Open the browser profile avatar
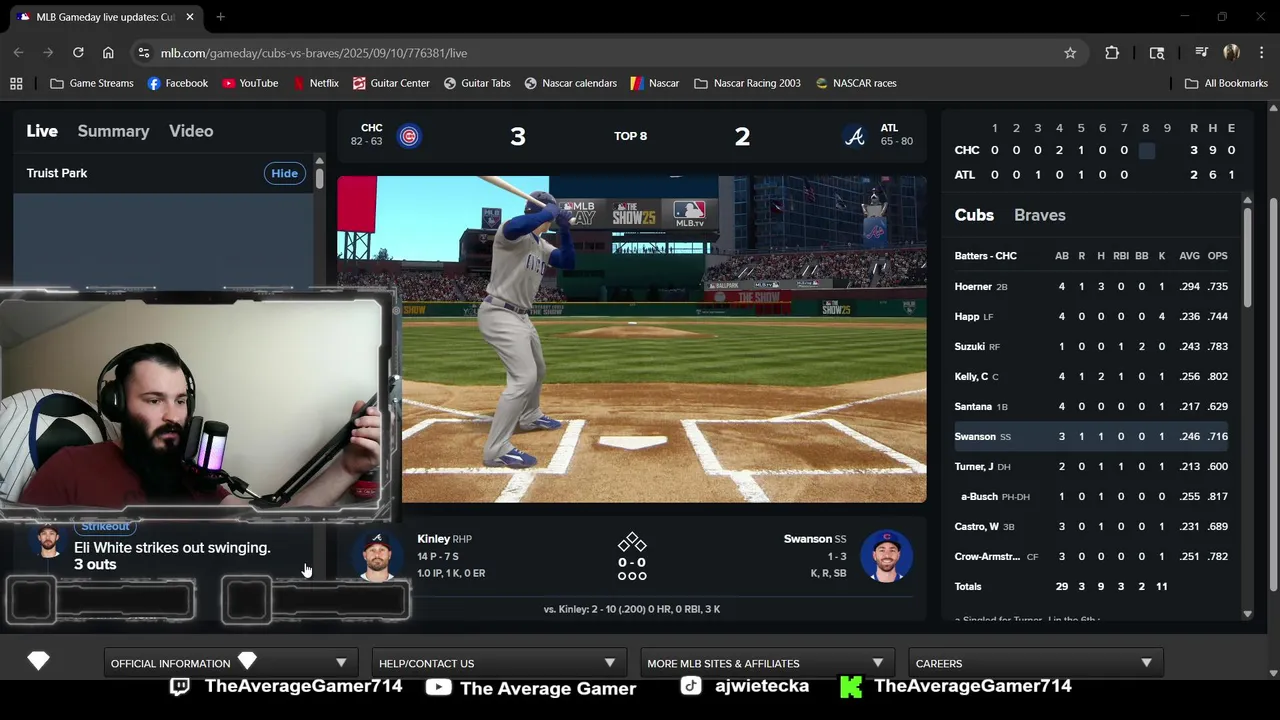The width and height of the screenshot is (1280, 720). (1231, 53)
